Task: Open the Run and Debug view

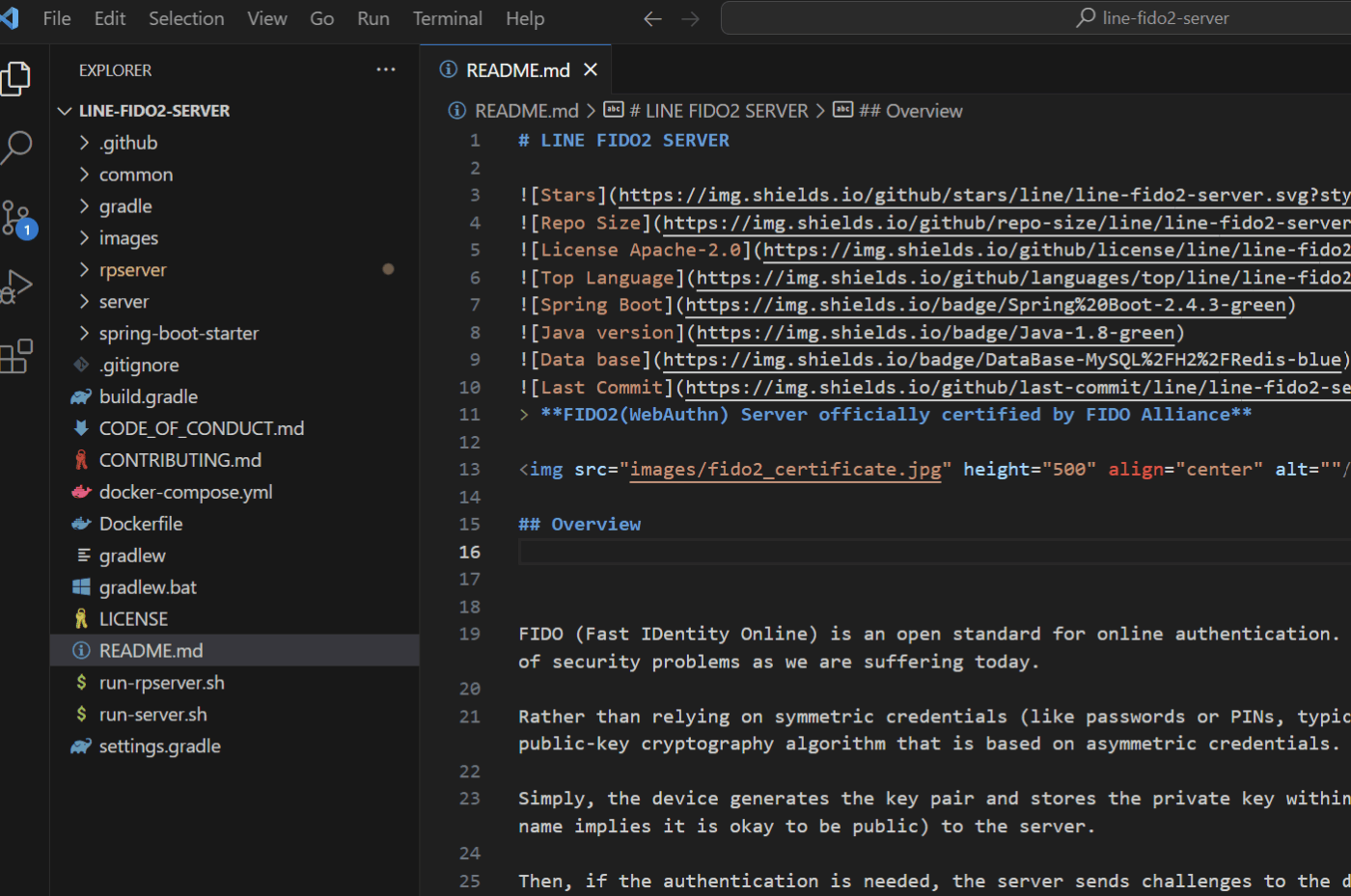Action: pos(16,286)
